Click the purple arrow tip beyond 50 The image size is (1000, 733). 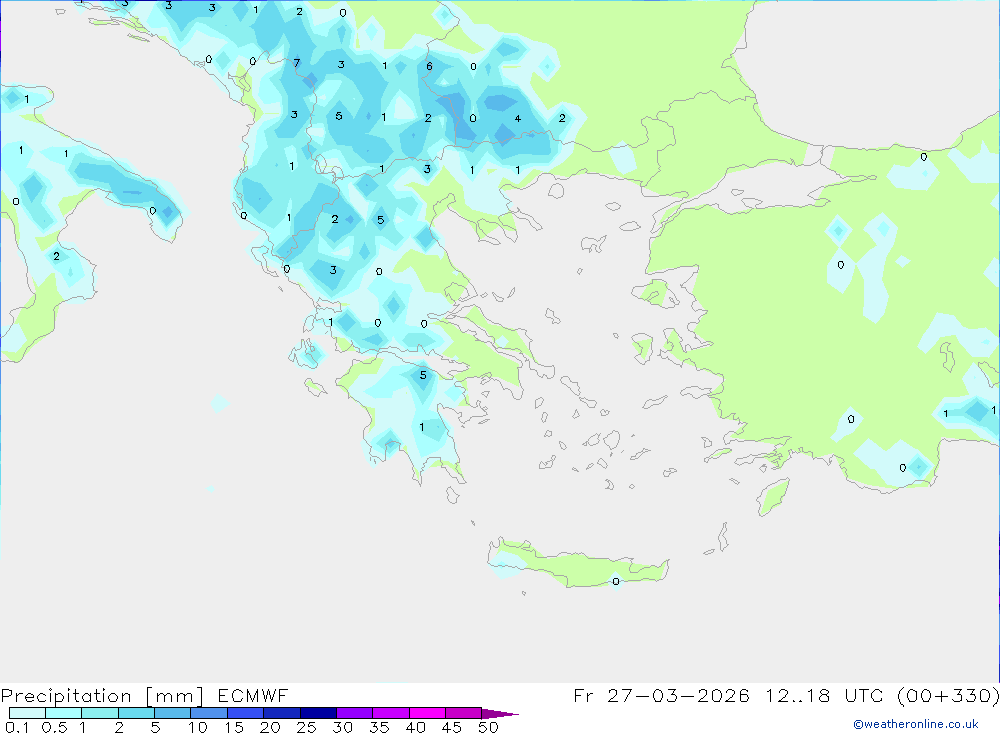(x=500, y=713)
